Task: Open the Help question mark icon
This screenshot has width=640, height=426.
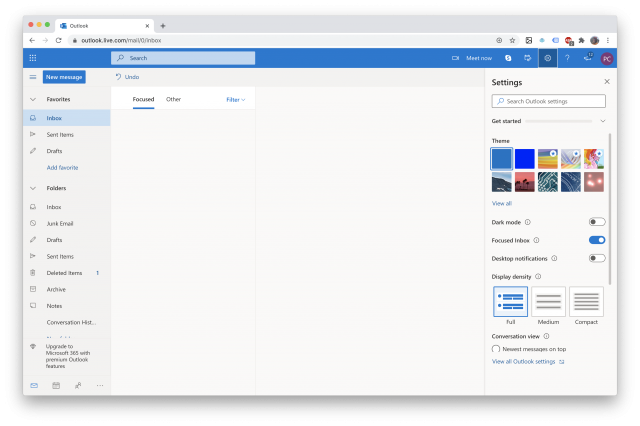Action: pos(567,58)
